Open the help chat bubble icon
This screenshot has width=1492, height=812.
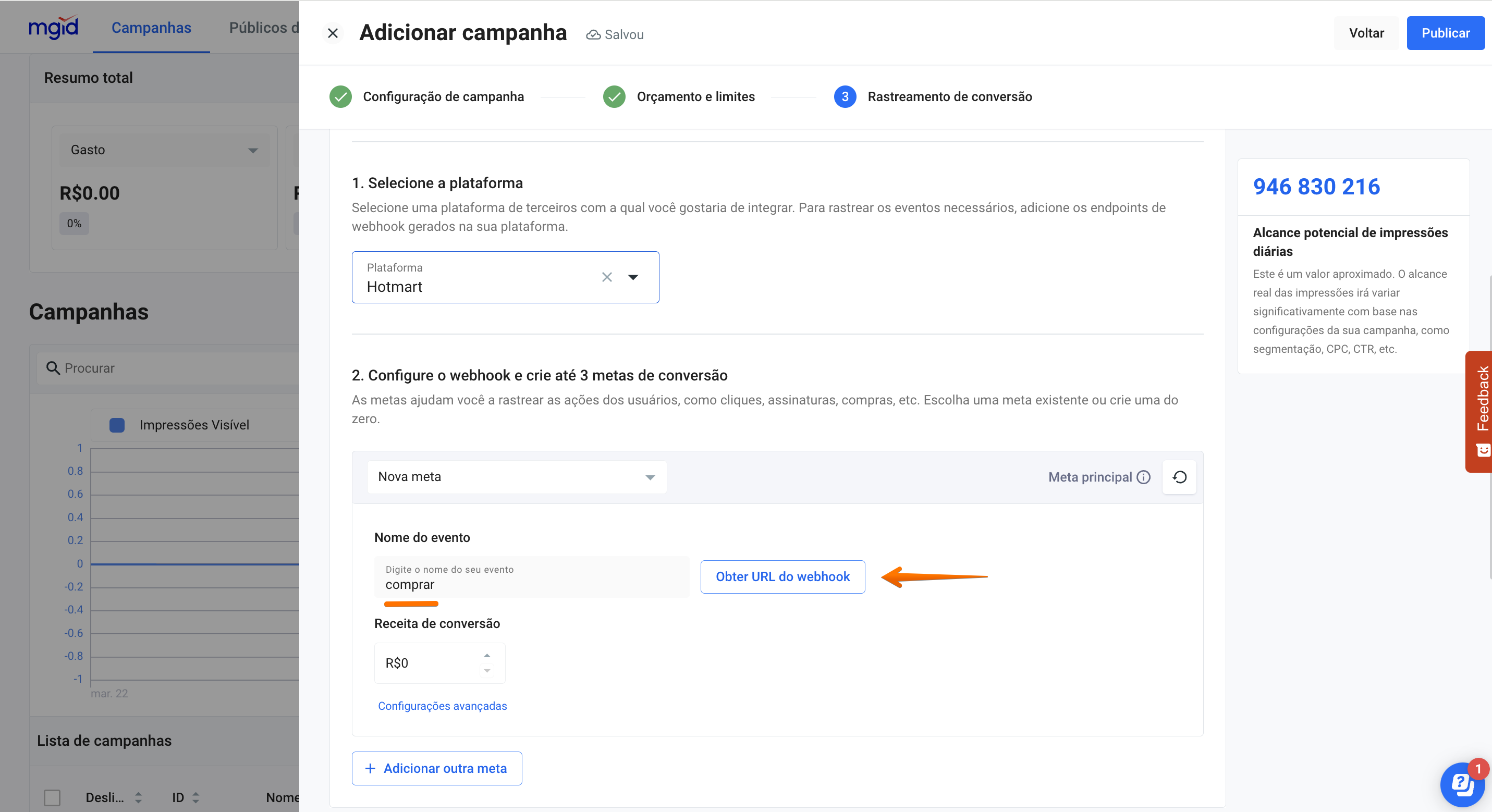pyautogui.click(x=1461, y=784)
